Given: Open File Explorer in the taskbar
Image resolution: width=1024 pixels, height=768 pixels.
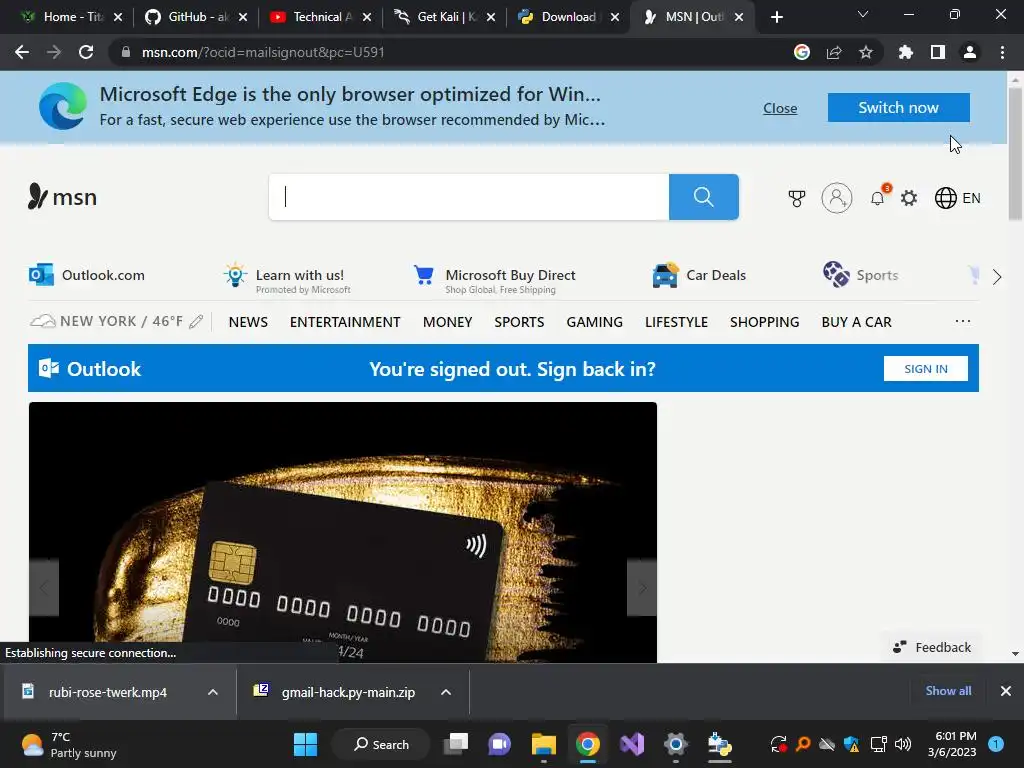Looking at the screenshot, I should click(543, 744).
